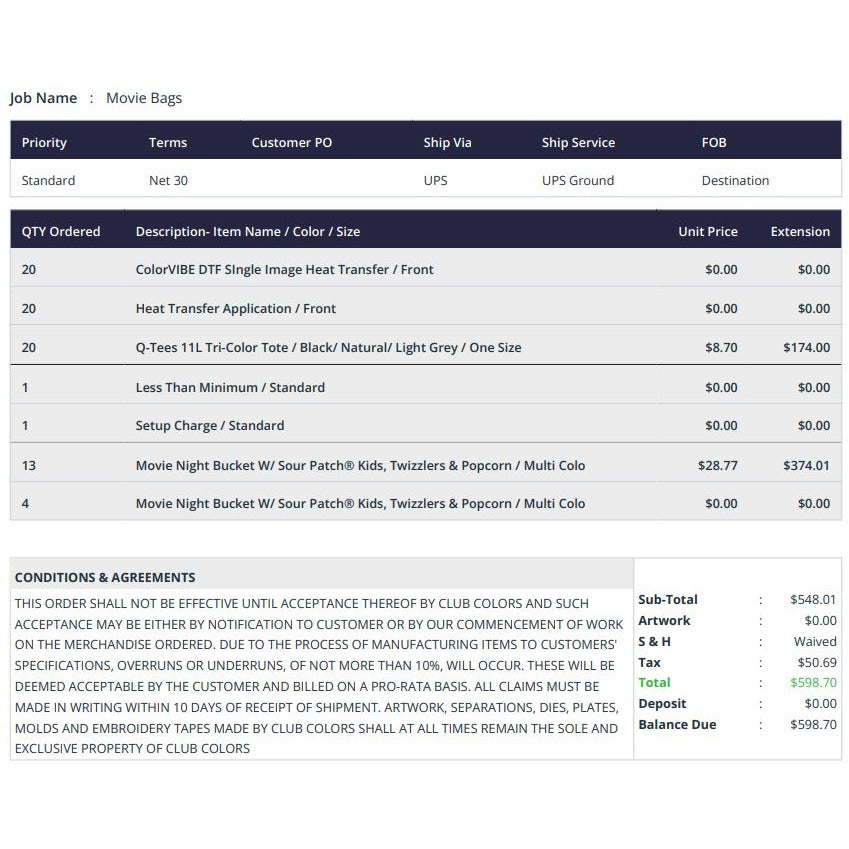
Task: Click the Ship Via header
Action: 447,142
